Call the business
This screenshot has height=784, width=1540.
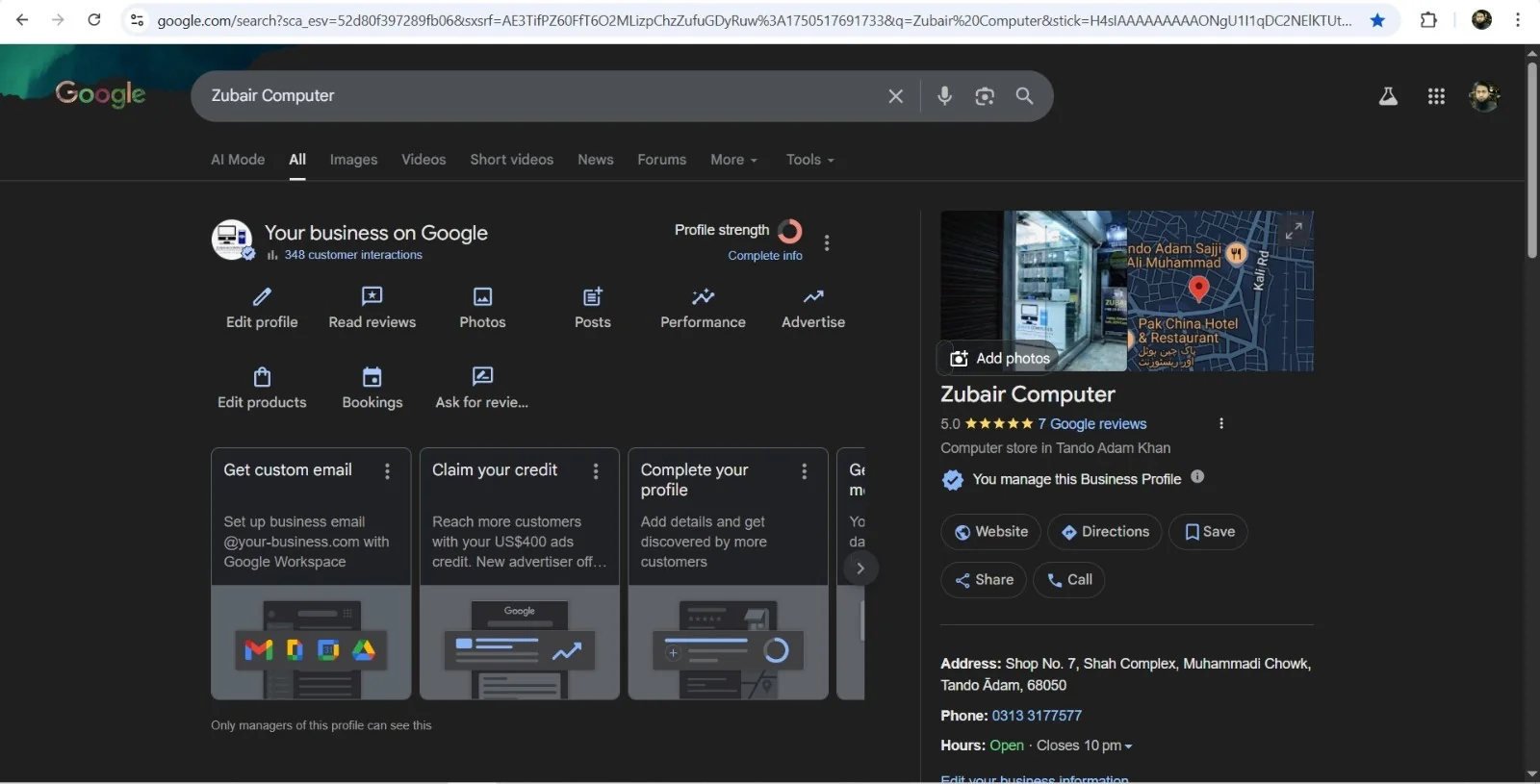tap(1069, 580)
